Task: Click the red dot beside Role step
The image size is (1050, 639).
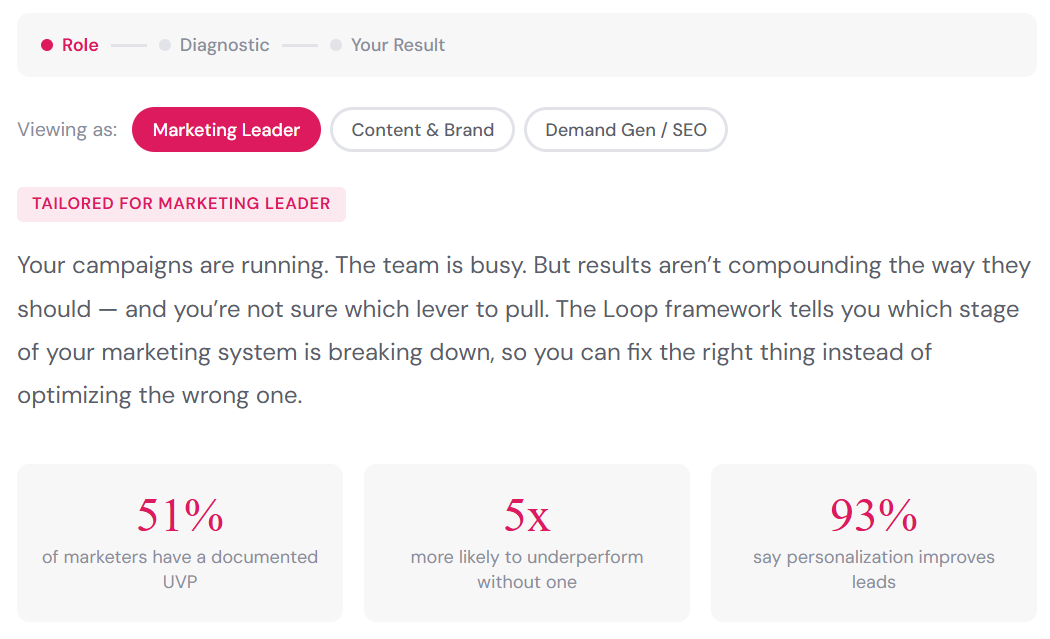Action: click(47, 45)
